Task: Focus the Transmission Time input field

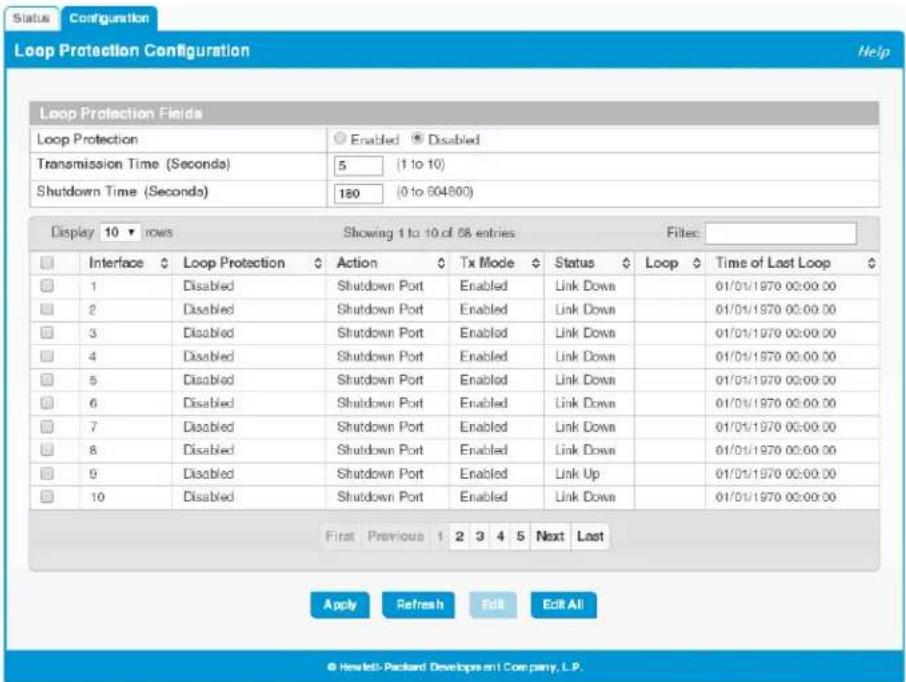Action: tap(358, 165)
